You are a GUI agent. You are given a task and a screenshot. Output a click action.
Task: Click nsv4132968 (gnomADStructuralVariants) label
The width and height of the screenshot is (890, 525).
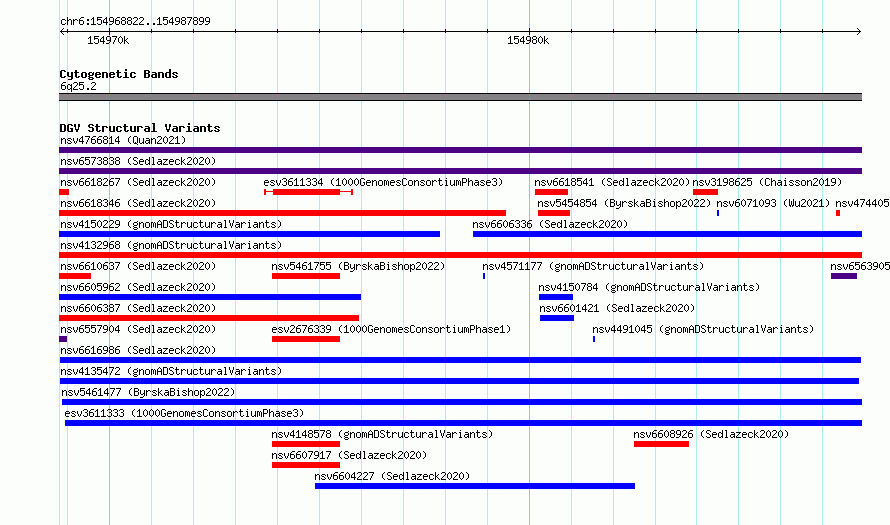(171, 245)
